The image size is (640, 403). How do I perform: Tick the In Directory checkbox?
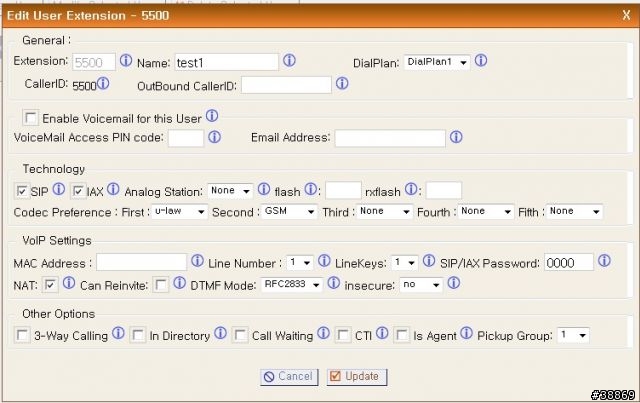click(x=138, y=335)
